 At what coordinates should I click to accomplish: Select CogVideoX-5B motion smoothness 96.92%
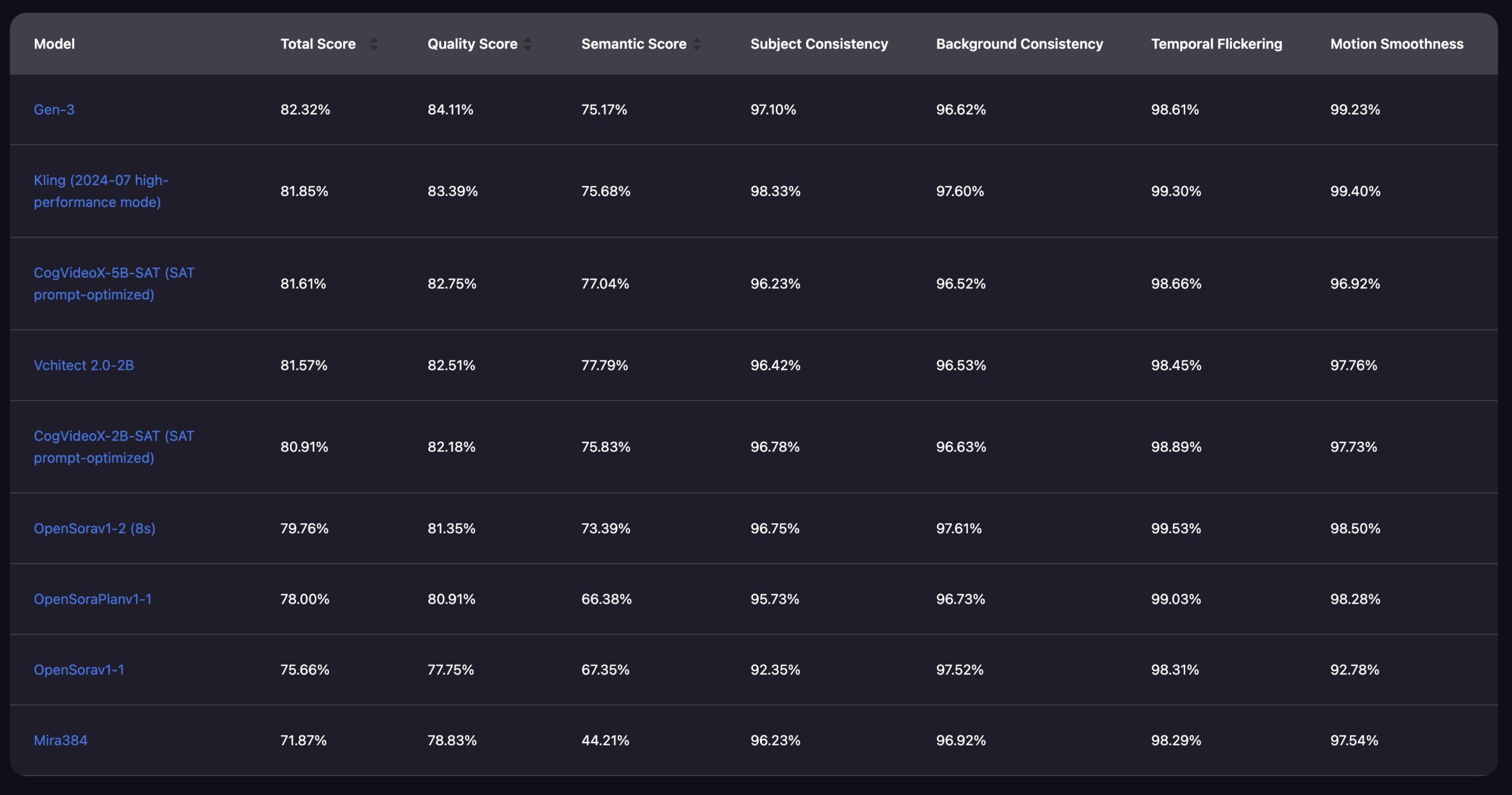point(1355,284)
